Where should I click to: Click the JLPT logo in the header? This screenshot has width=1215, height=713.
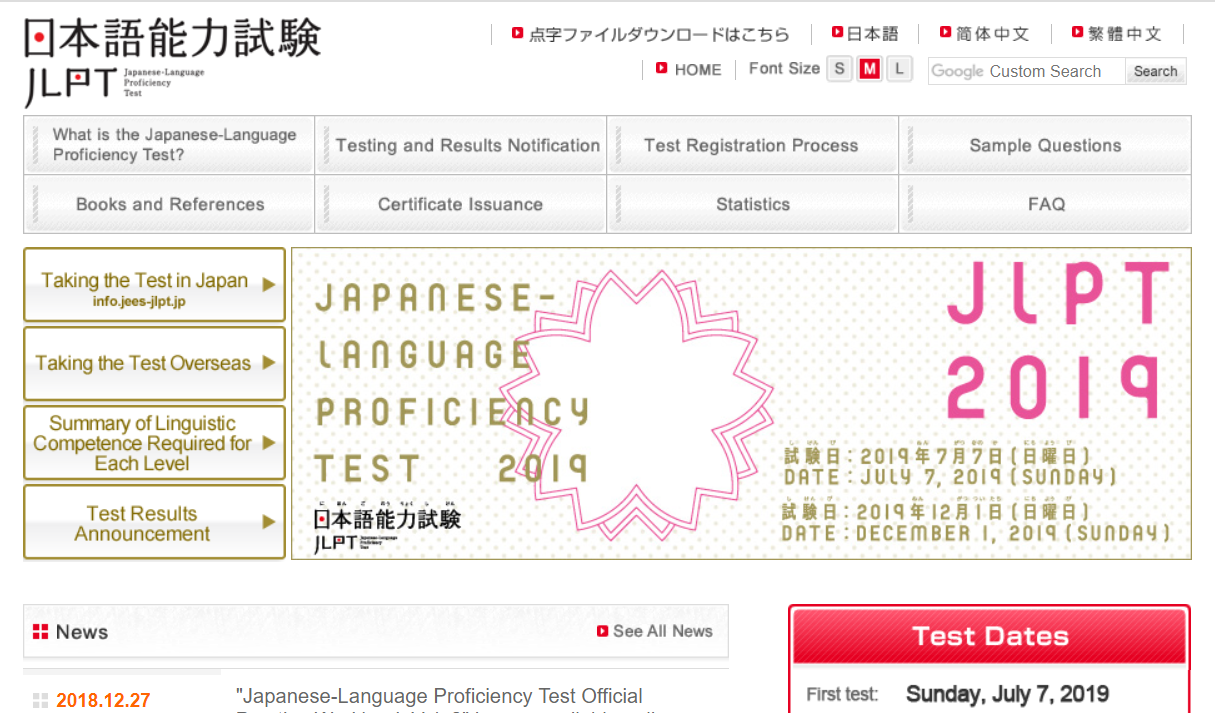coord(173,62)
